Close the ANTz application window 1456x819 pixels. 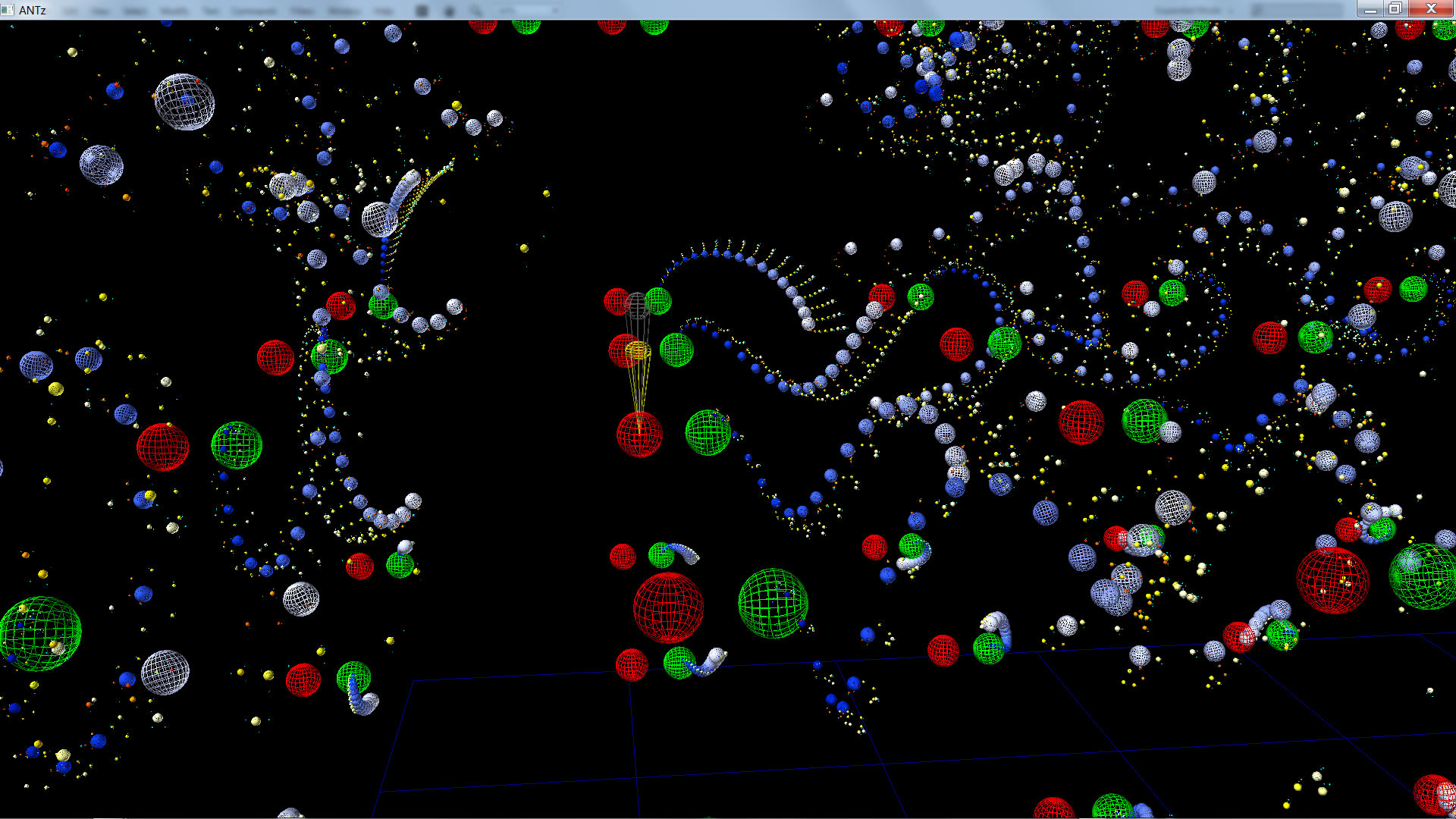pyautogui.click(x=1431, y=9)
